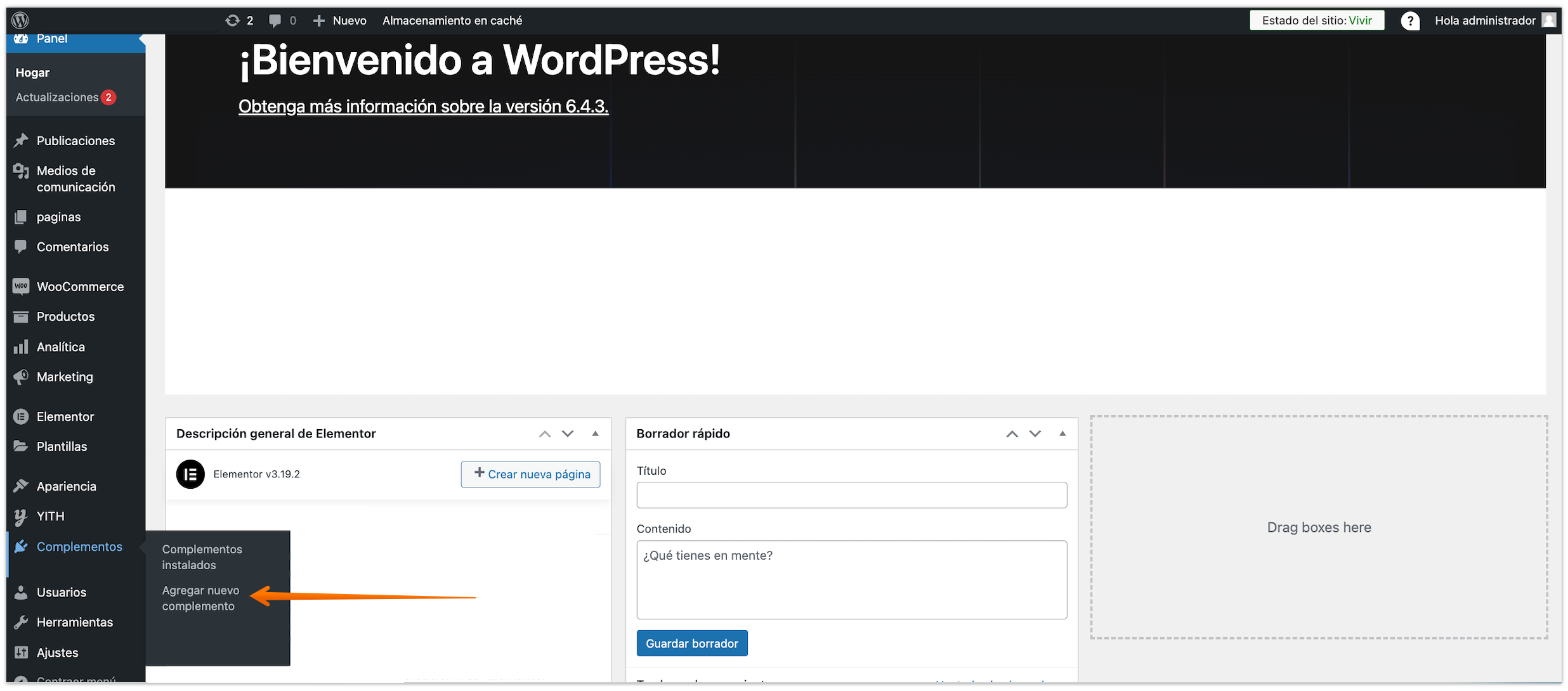Viewport: 1568px width, 691px height.
Task: Click Crear nueva página button
Action: pos(530,474)
